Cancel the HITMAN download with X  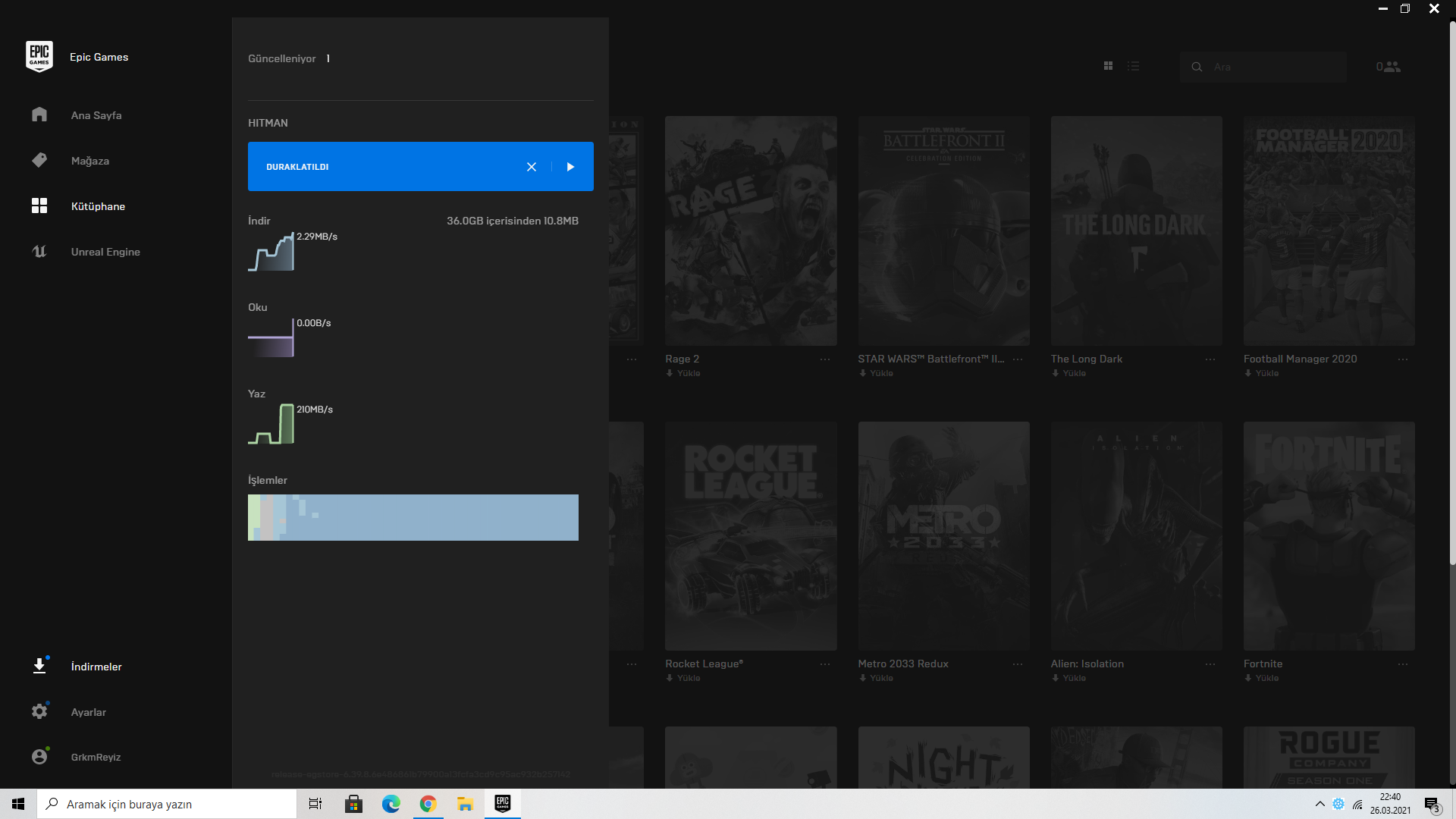(x=532, y=167)
